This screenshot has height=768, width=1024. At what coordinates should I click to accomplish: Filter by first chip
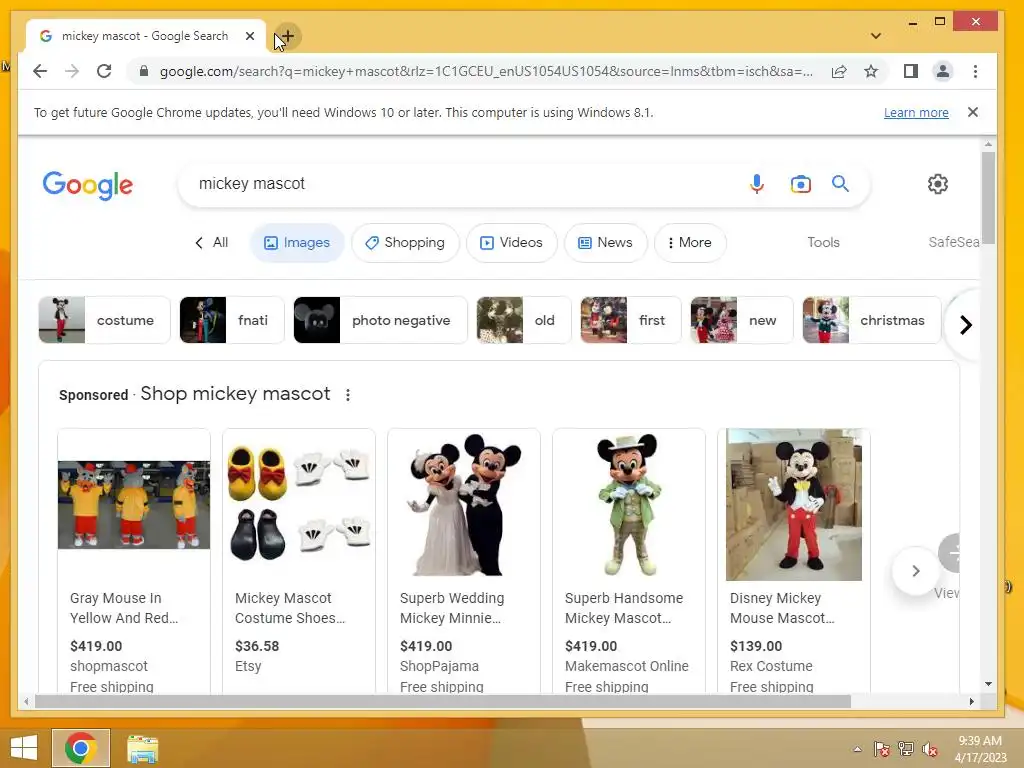[631, 320]
